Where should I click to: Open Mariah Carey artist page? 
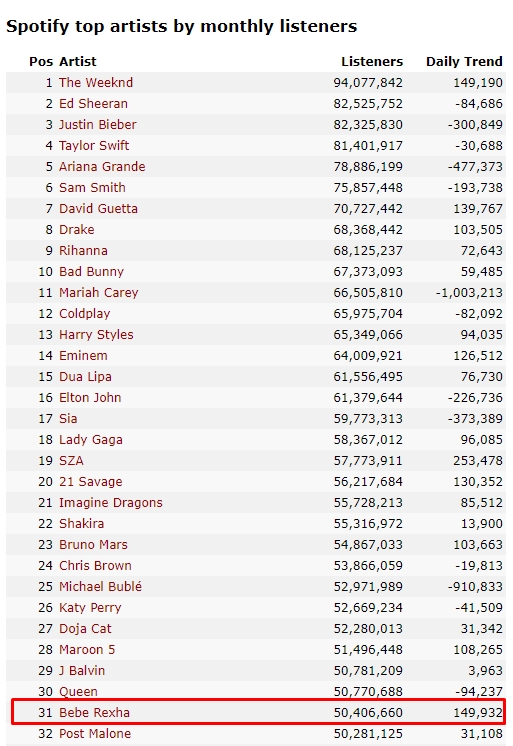[99, 293]
